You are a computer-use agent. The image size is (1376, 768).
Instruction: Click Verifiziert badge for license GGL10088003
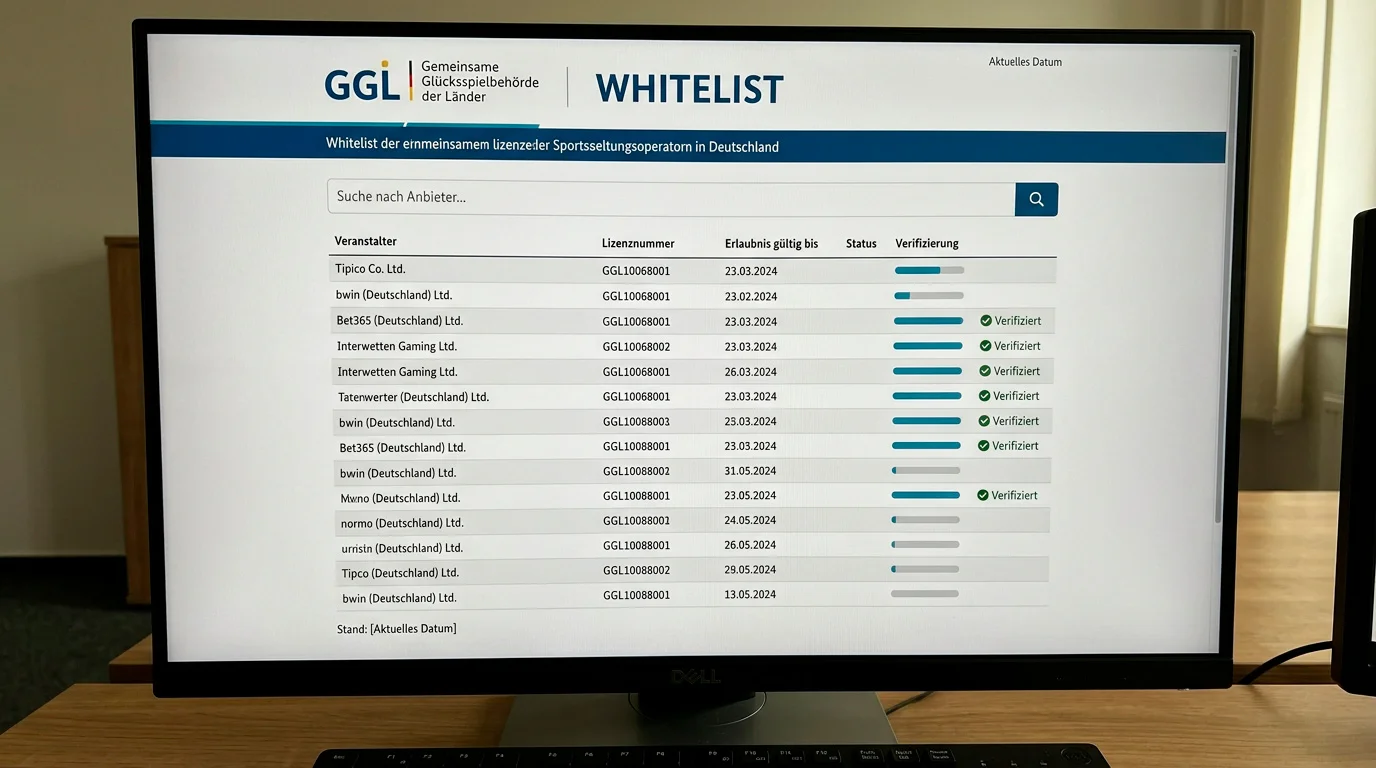[1009, 421]
